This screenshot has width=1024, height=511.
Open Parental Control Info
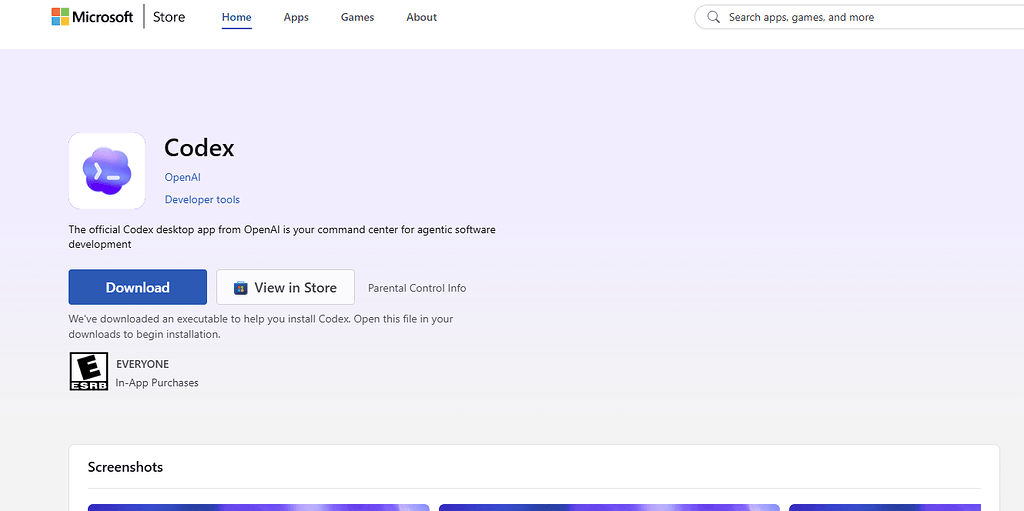[x=417, y=288]
